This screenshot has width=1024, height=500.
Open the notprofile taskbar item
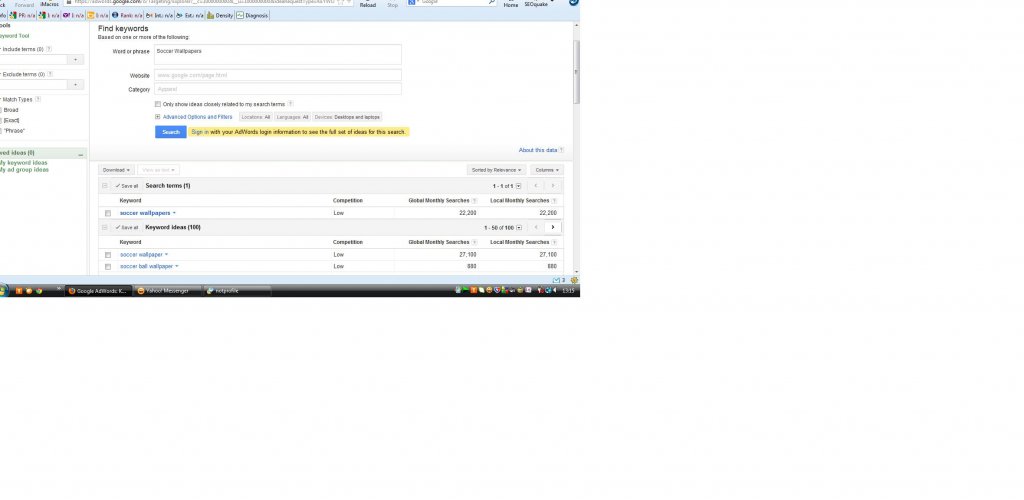pyautogui.click(x=236, y=291)
